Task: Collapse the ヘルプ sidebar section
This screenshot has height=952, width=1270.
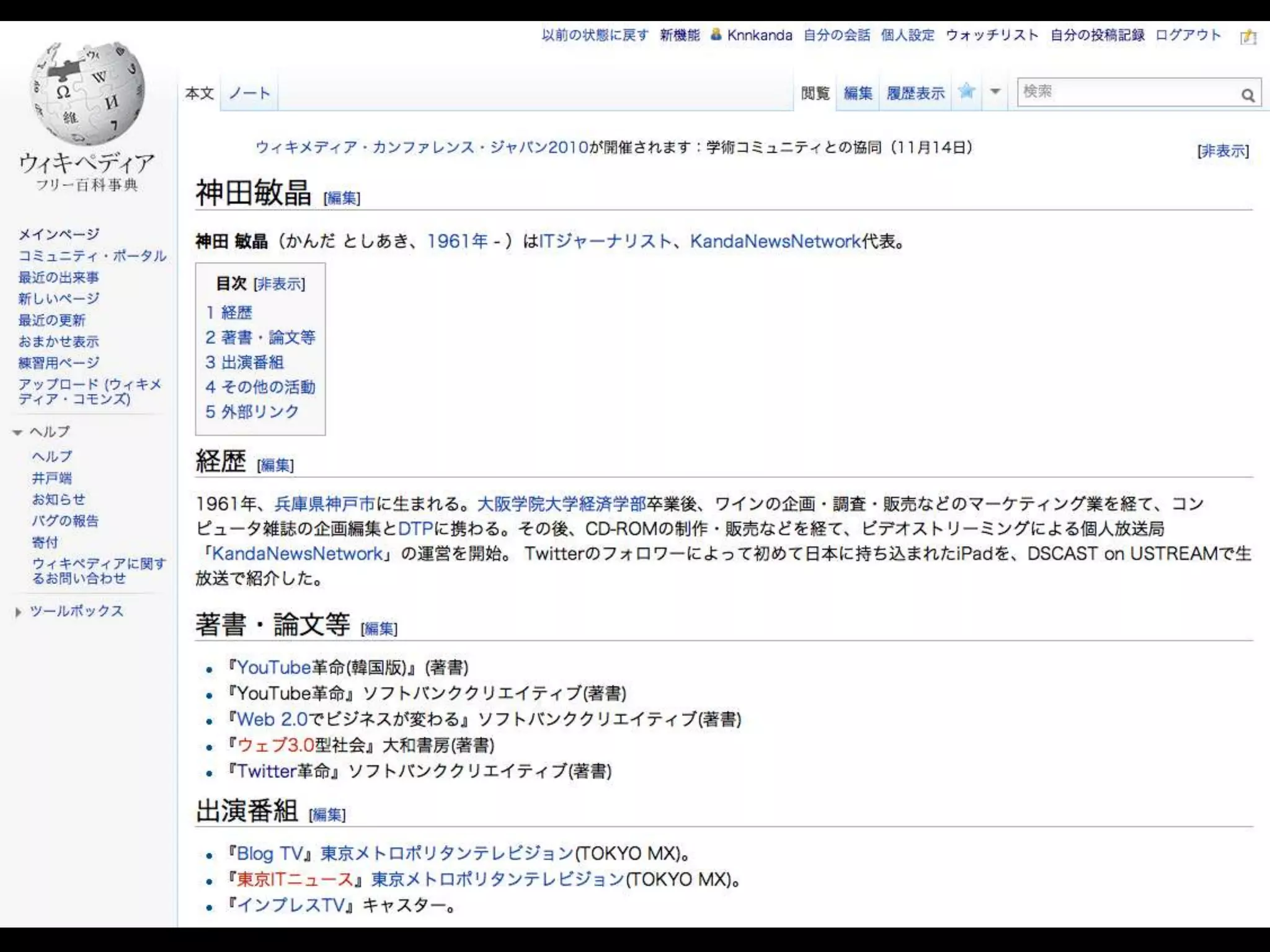Action: (x=17, y=432)
